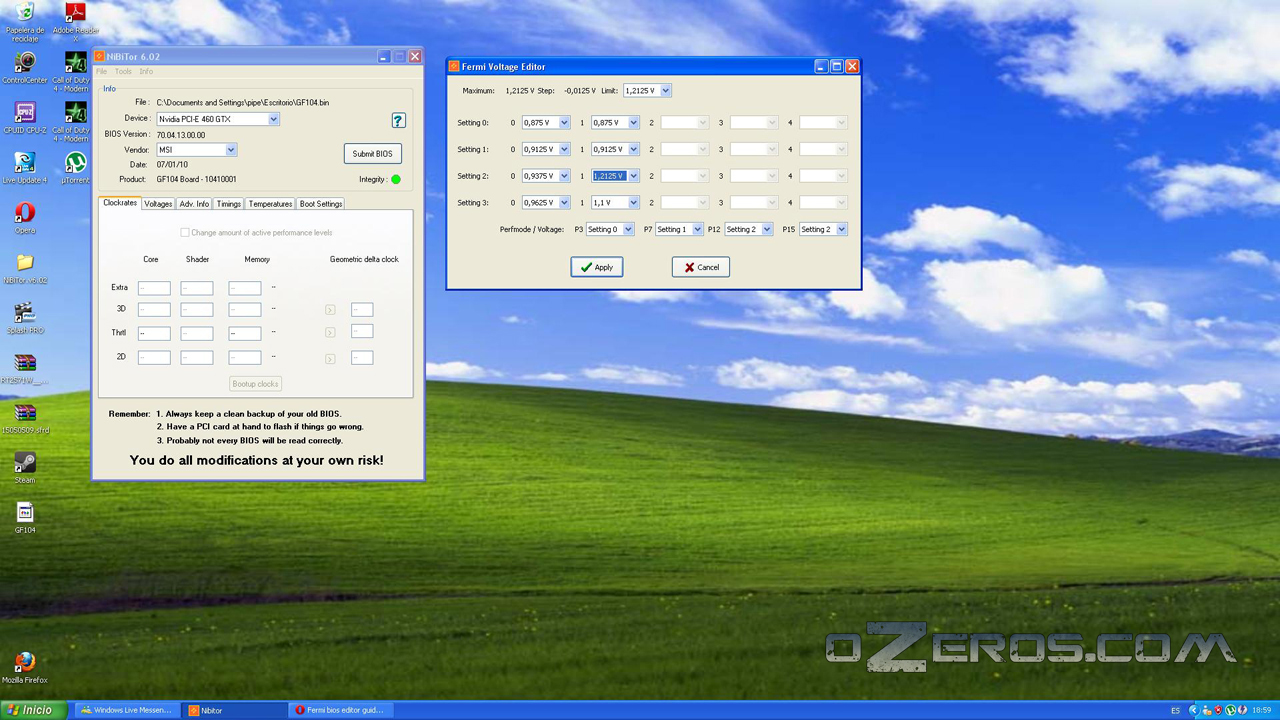
Task: Open the Inicio start menu
Action: pyautogui.click(x=33, y=710)
